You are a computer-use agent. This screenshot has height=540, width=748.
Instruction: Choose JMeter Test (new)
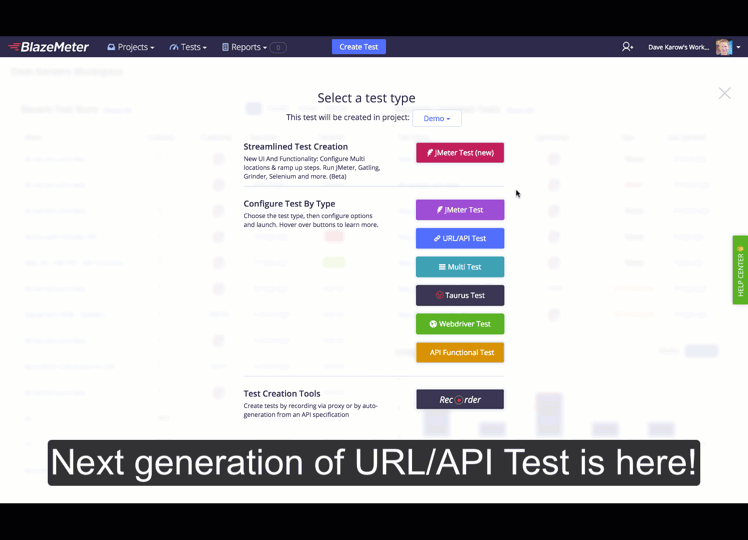click(x=460, y=153)
